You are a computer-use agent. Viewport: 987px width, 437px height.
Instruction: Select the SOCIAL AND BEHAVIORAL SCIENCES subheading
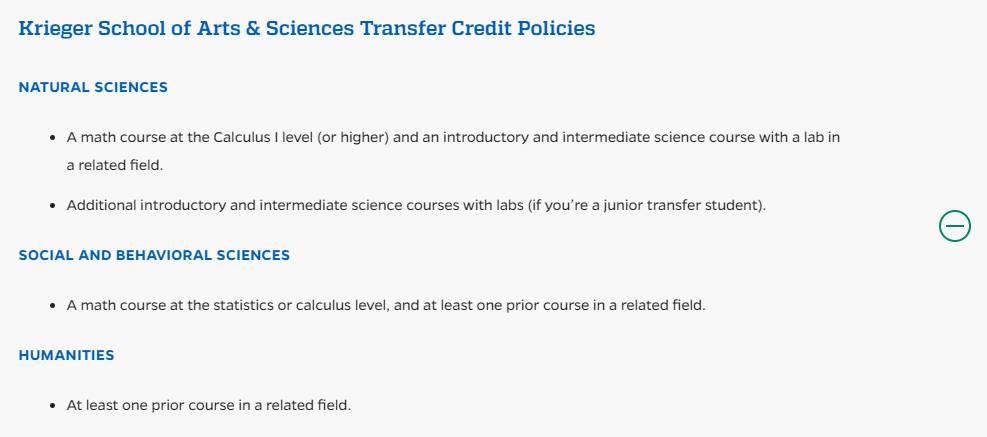click(154, 255)
